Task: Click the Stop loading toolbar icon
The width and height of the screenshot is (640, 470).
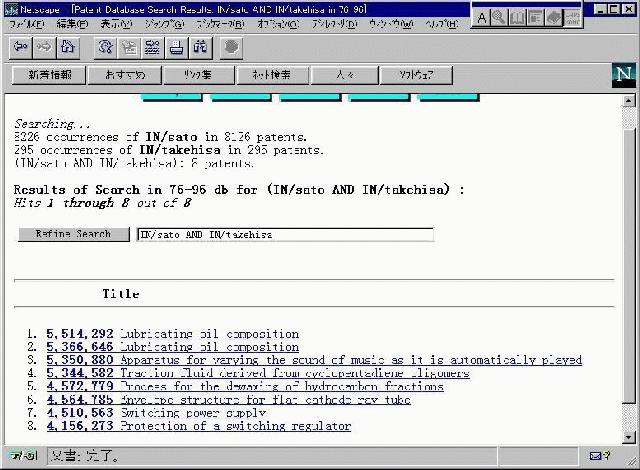Action: coord(231,46)
